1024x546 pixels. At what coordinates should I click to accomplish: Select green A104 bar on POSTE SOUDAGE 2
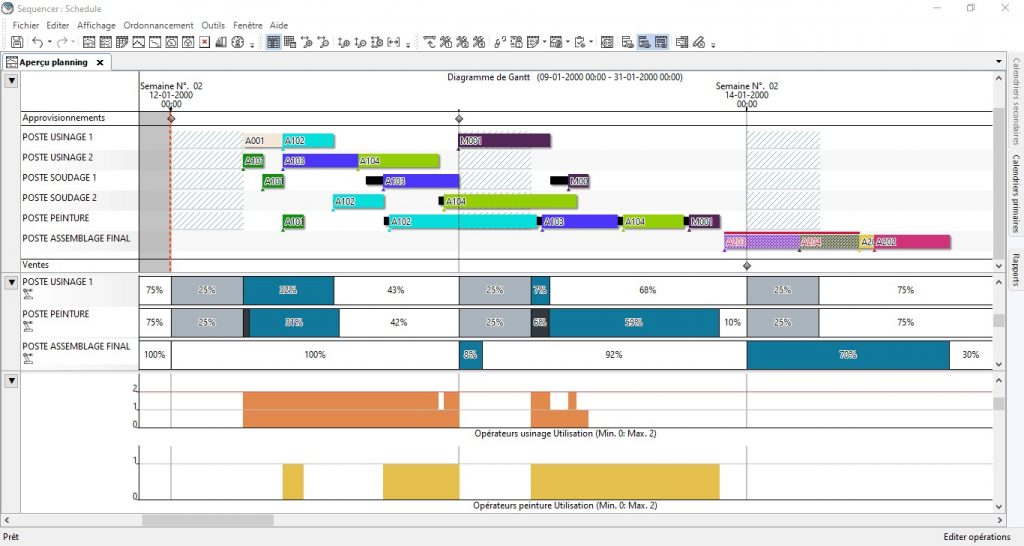(511, 201)
